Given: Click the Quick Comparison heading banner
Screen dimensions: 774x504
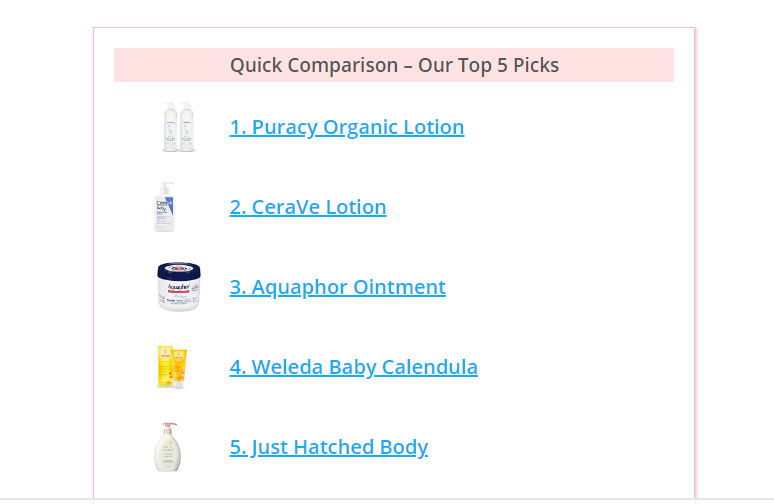Looking at the screenshot, I should click(x=394, y=65).
